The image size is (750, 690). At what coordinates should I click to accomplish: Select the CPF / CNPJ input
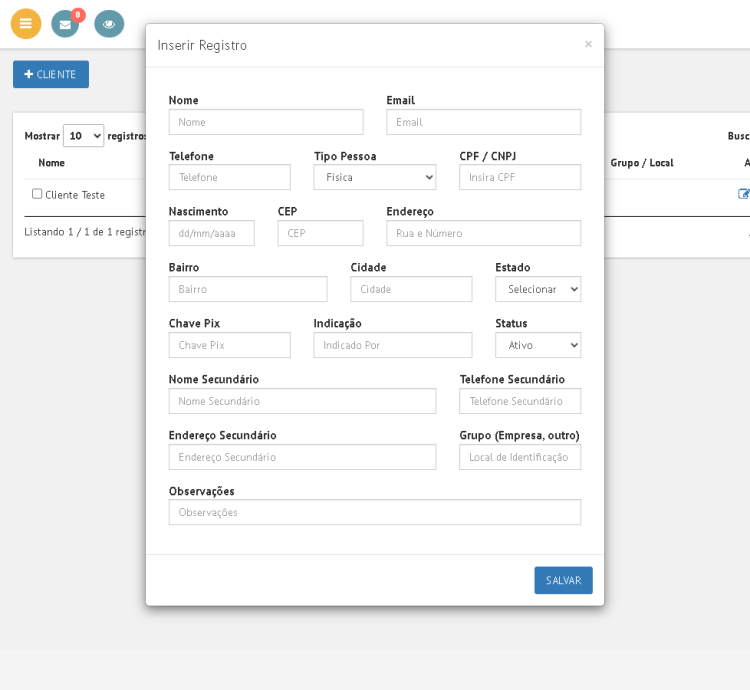click(x=520, y=177)
